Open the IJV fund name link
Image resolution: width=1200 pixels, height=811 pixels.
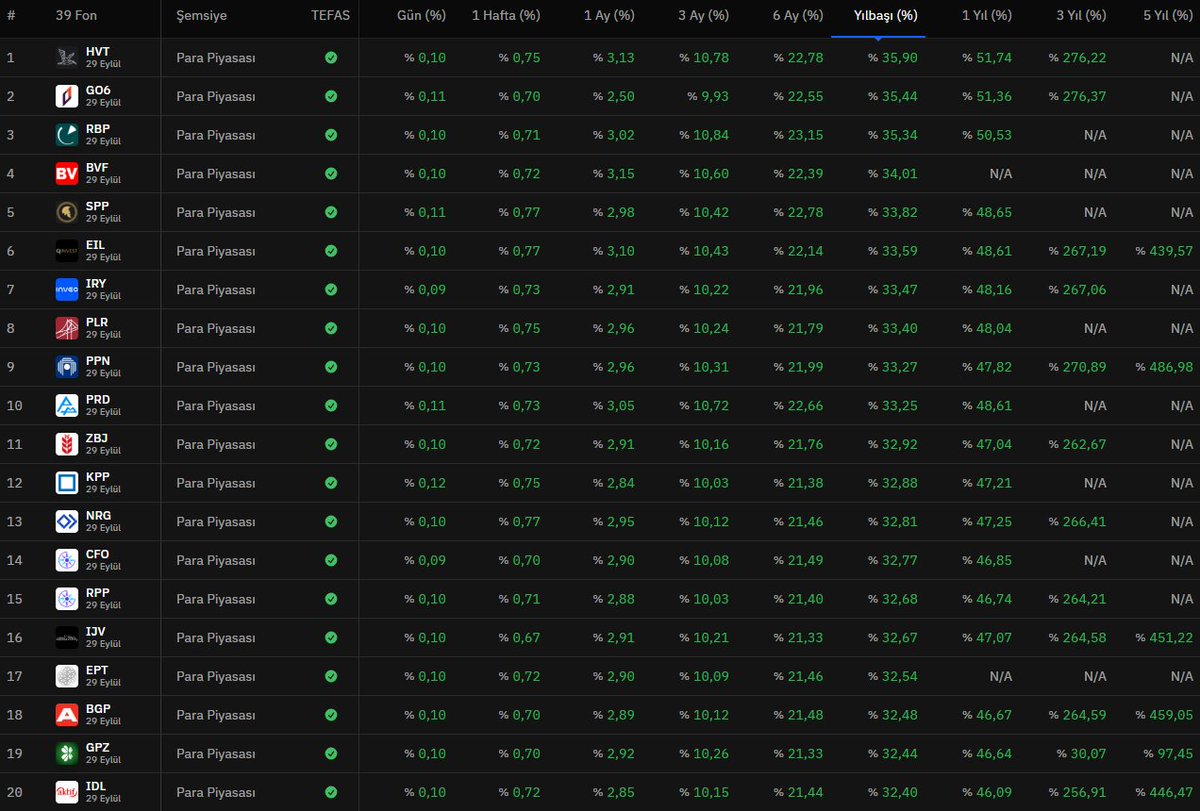96,632
